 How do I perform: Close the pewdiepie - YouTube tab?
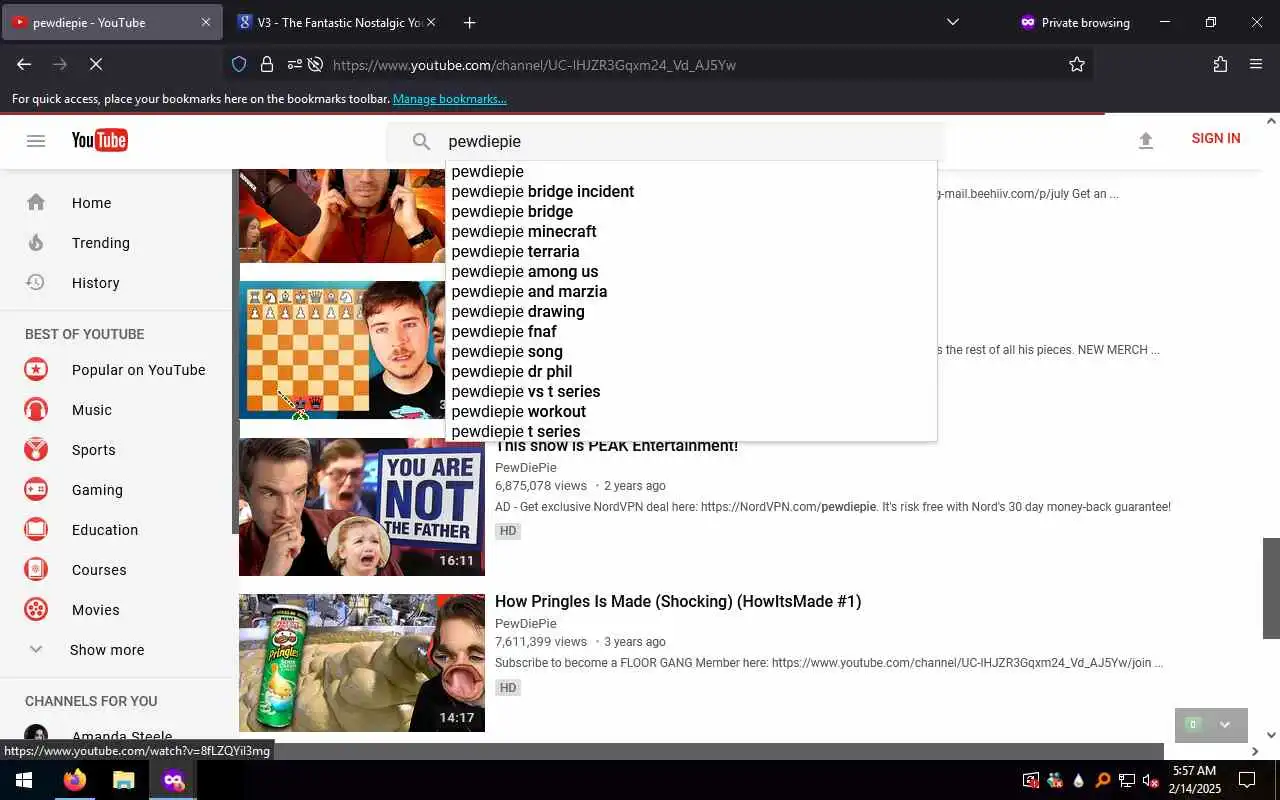click(x=206, y=22)
